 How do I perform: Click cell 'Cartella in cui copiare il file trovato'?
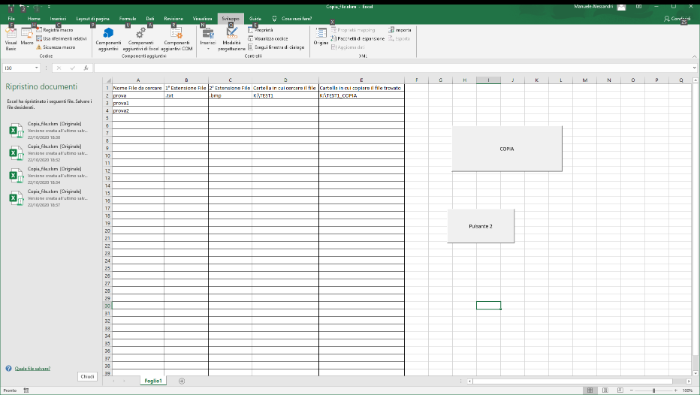(361, 88)
